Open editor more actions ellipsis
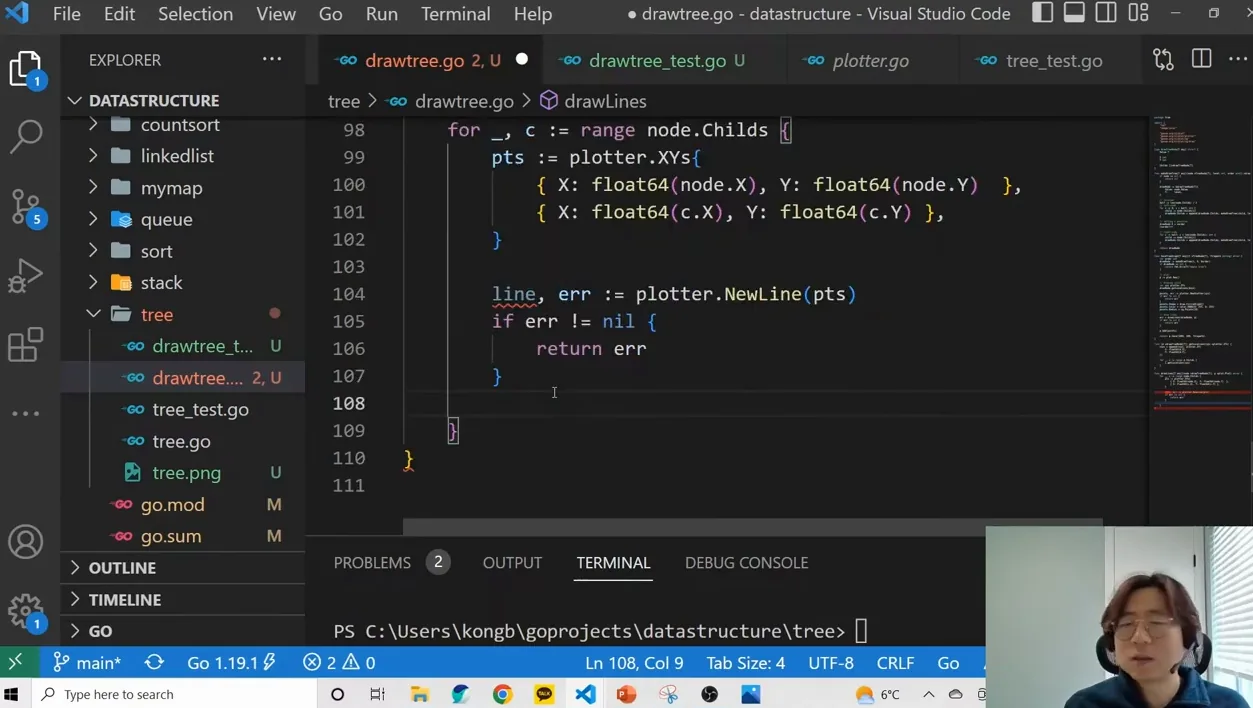The image size is (1253, 708). point(1238,60)
